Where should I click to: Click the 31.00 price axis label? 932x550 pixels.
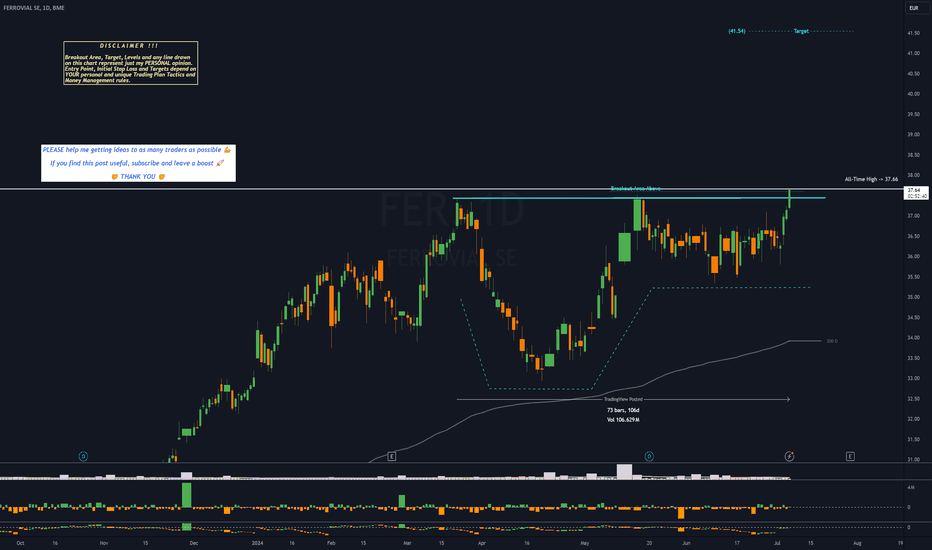click(x=913, y=460)
